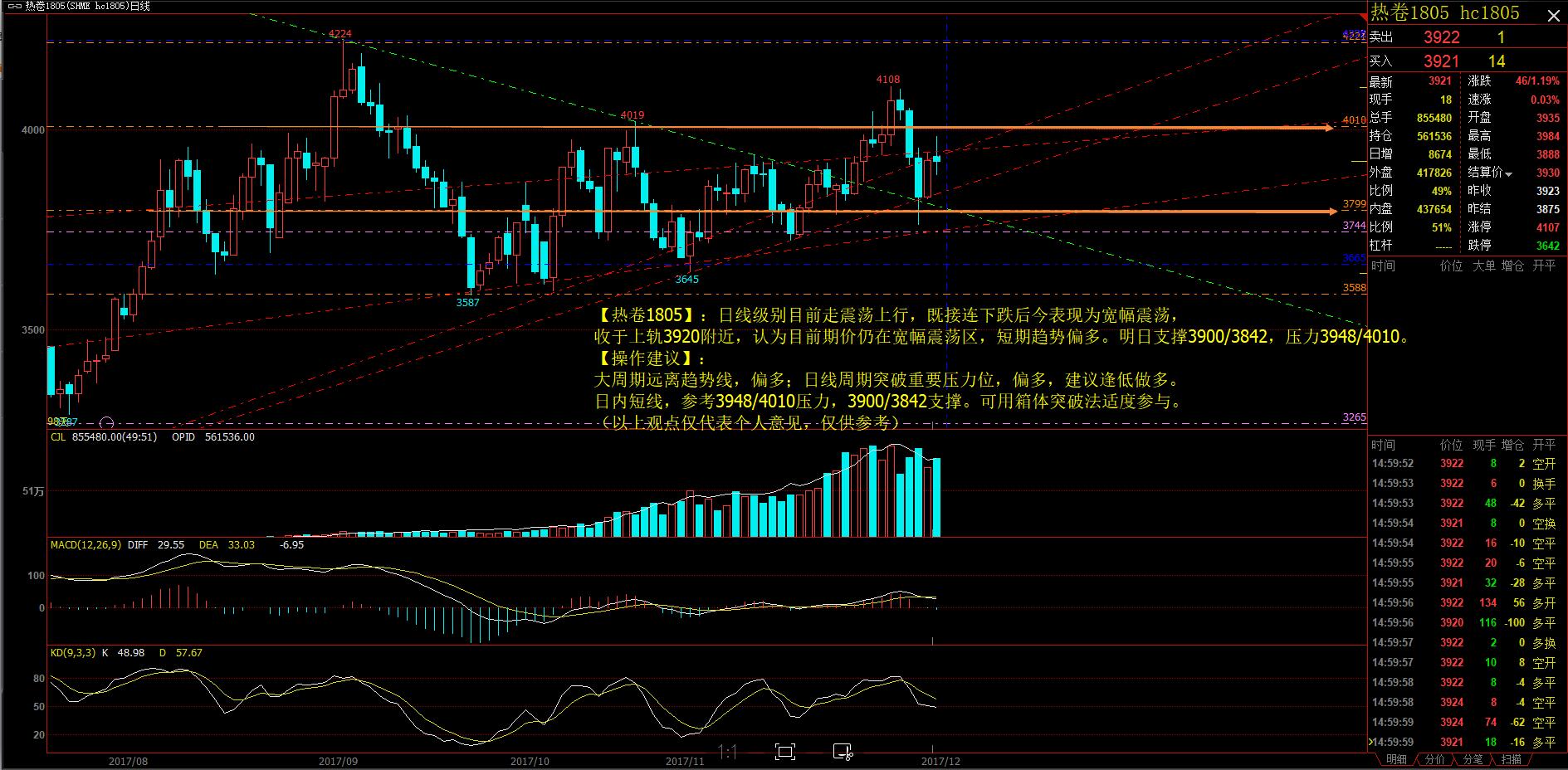Viewport: 1568px width, 770px height.
Task: Click the chart title 热卷1805(SHME hc1805)日线
Action: pyautogui.click(x=87, y=7)
